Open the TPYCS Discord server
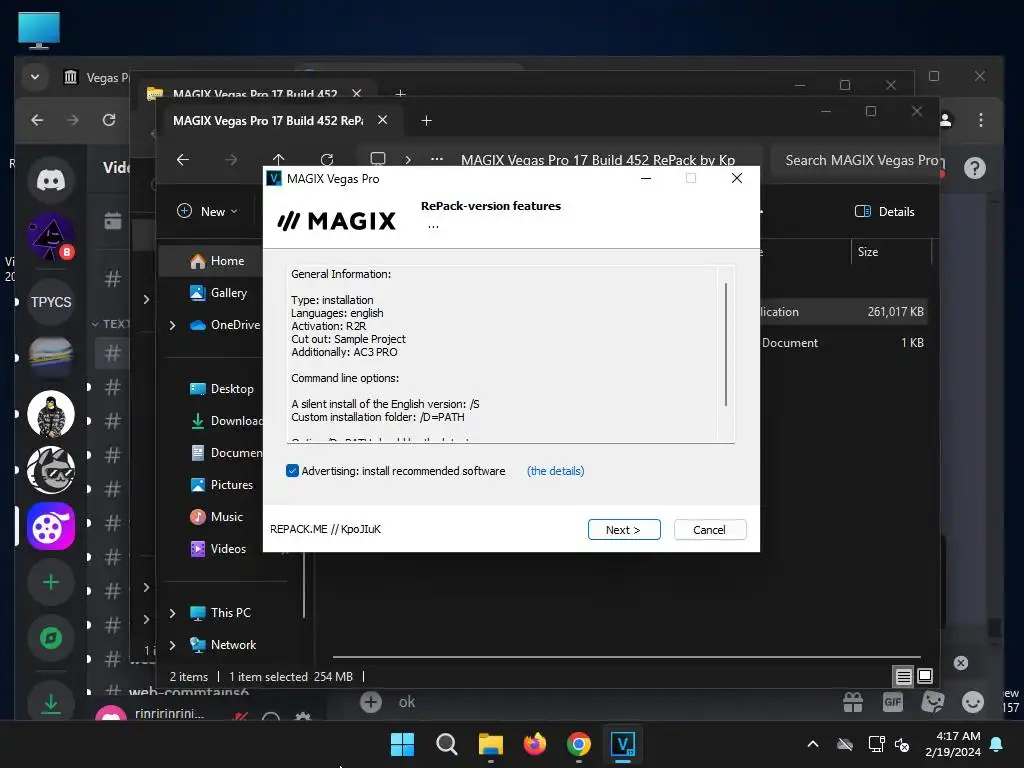This screenshot has height=768, width=1024. tap(51, 302)
